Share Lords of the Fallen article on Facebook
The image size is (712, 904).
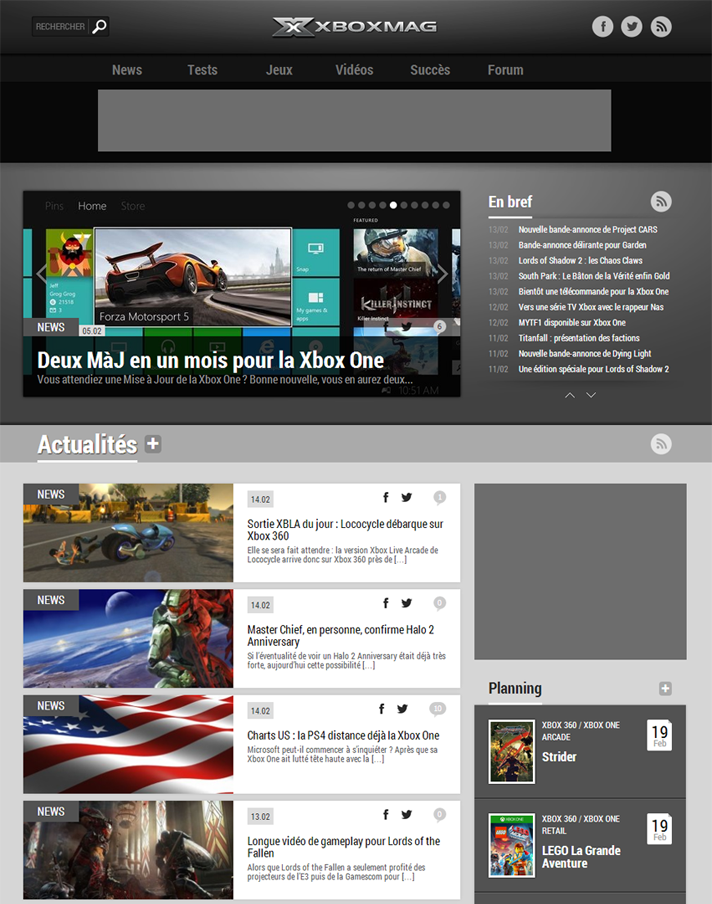[386, 814]
